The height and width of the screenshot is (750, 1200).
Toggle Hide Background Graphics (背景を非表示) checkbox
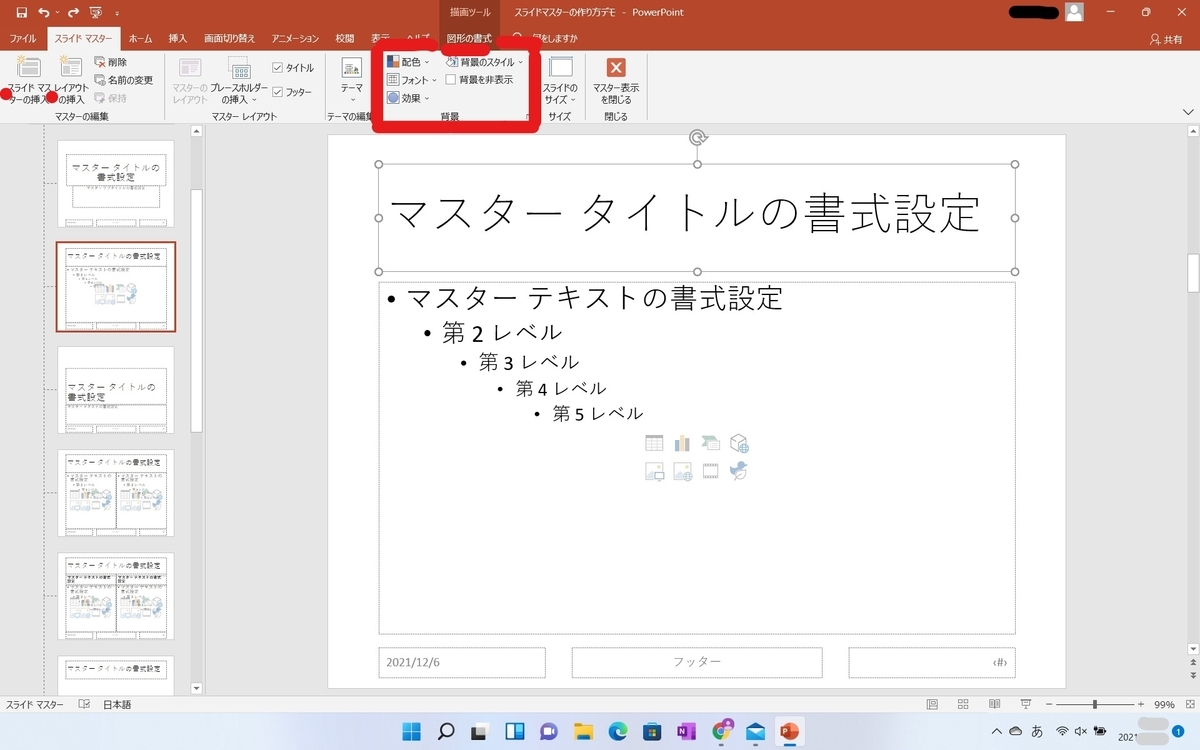pyautogui.click(x=479, y=80)
